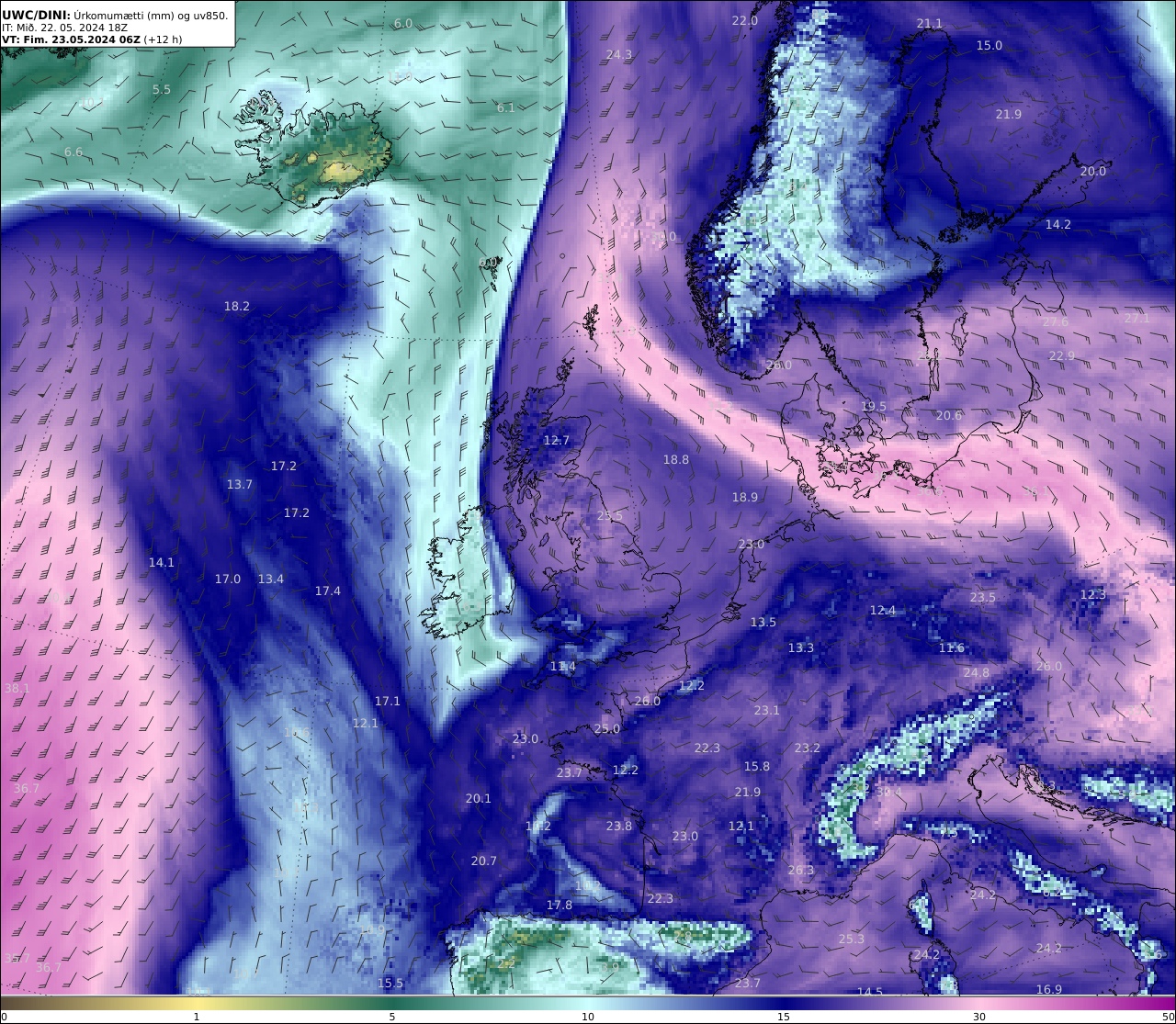Click the 18.9 value label
1176x1024 pixels.
coord(744,497)
